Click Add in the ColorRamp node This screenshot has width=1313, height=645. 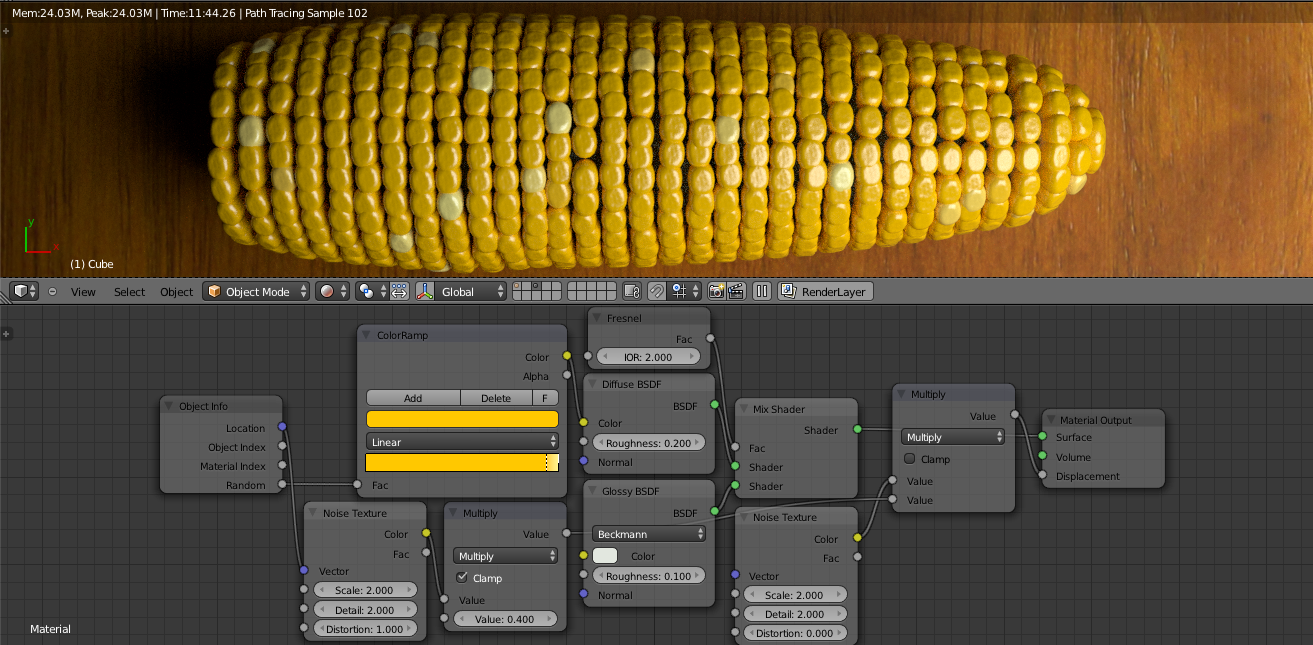[412, 398]
